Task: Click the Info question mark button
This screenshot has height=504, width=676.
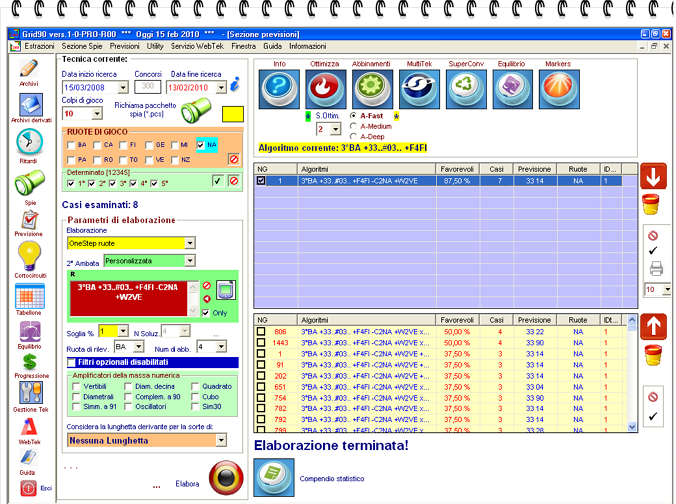Action: click(279, 89)
